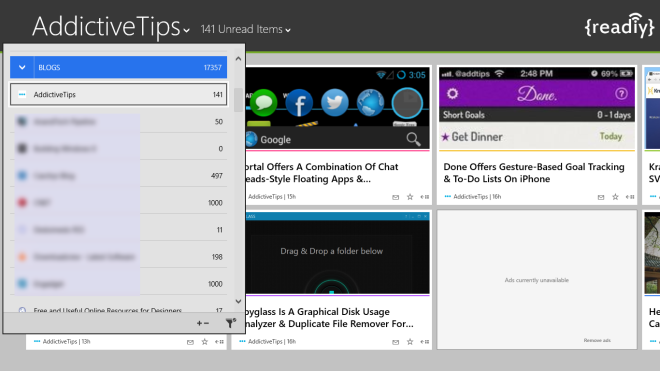Viewport: 660px width, 371px height.
Task: Select the blurred feed row showing 50 unread
Action: (x=118, y=122)
